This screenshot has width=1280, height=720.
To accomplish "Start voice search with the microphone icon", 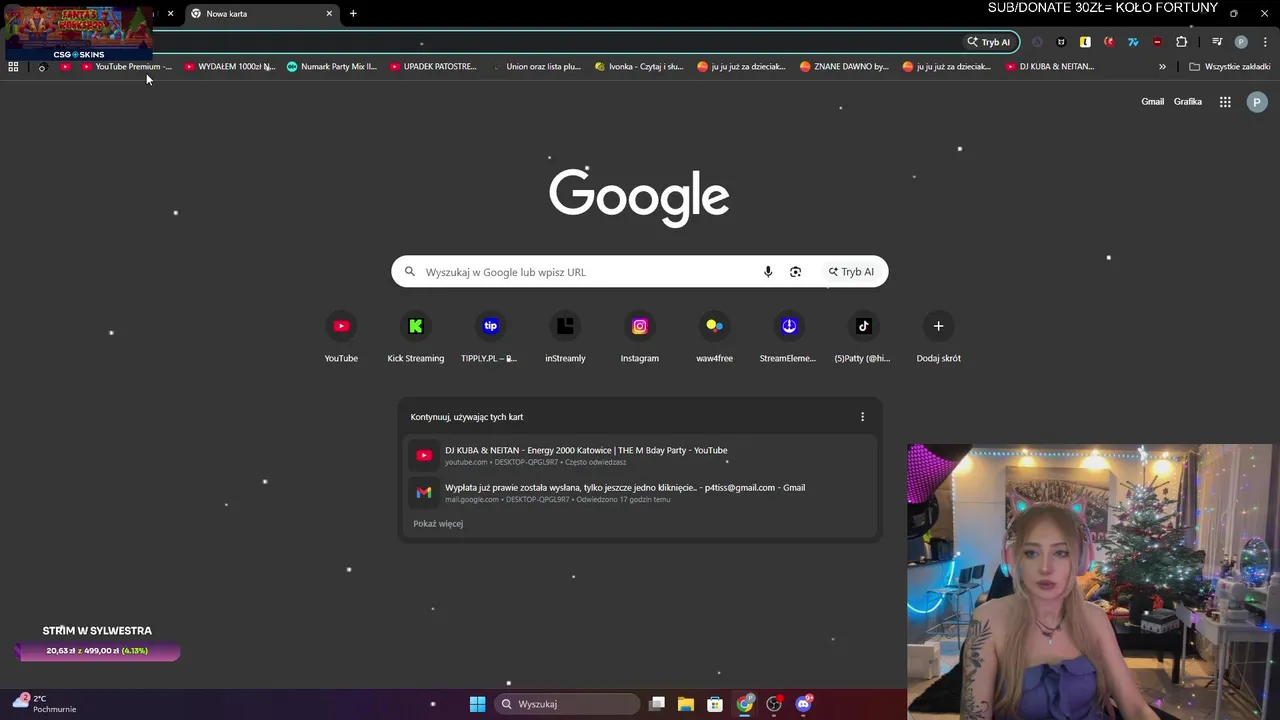I will tap(768, 272).
